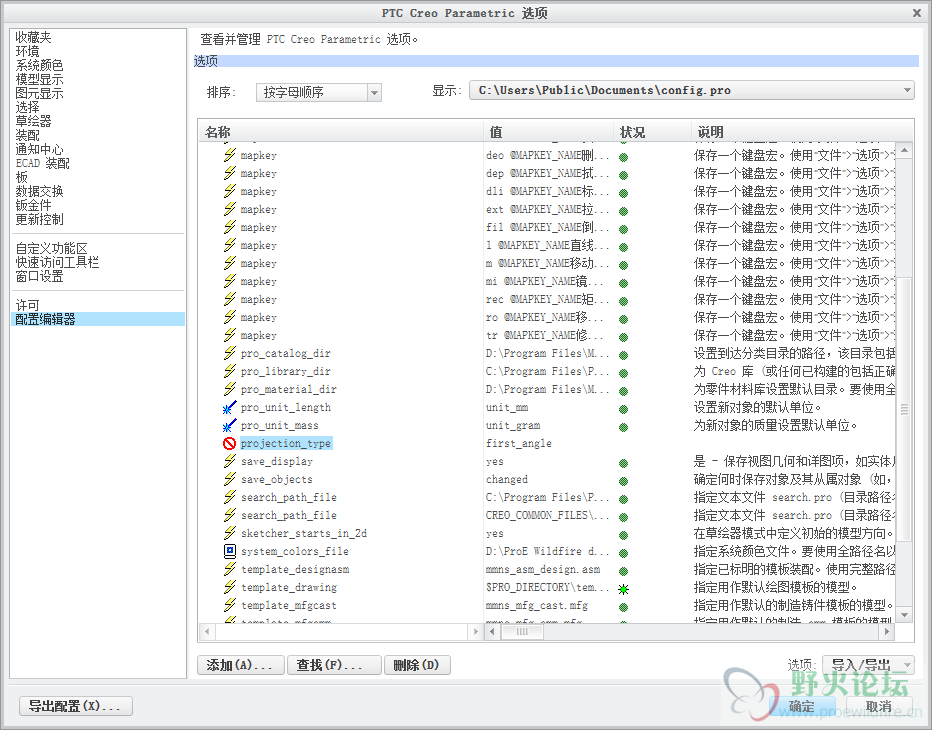The height and width of the screenshot is (730, 932).
Task: Click the lightning icon of mapkey with value rec
Action: pyautogui.click(x=229, y=299)
